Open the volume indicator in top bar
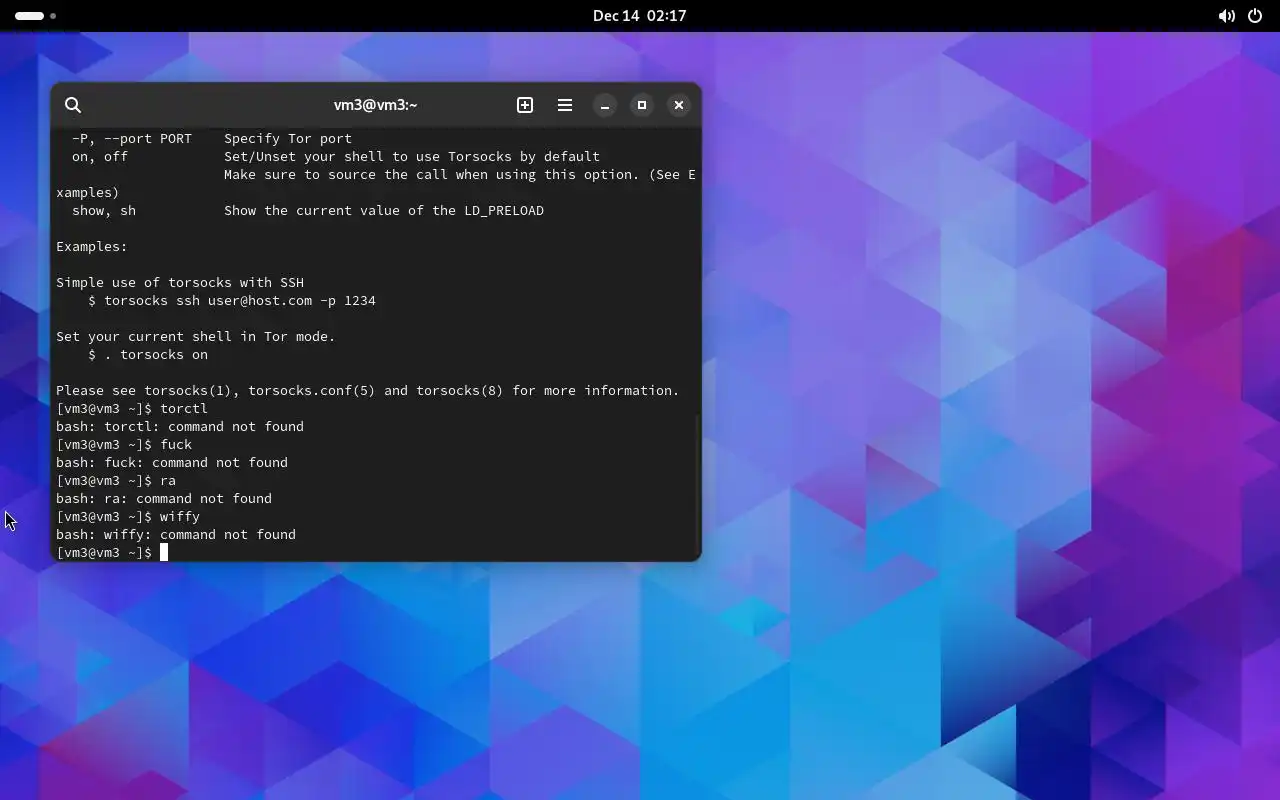The width and height of the screenshot is (1280, 800). point(1226,16)
